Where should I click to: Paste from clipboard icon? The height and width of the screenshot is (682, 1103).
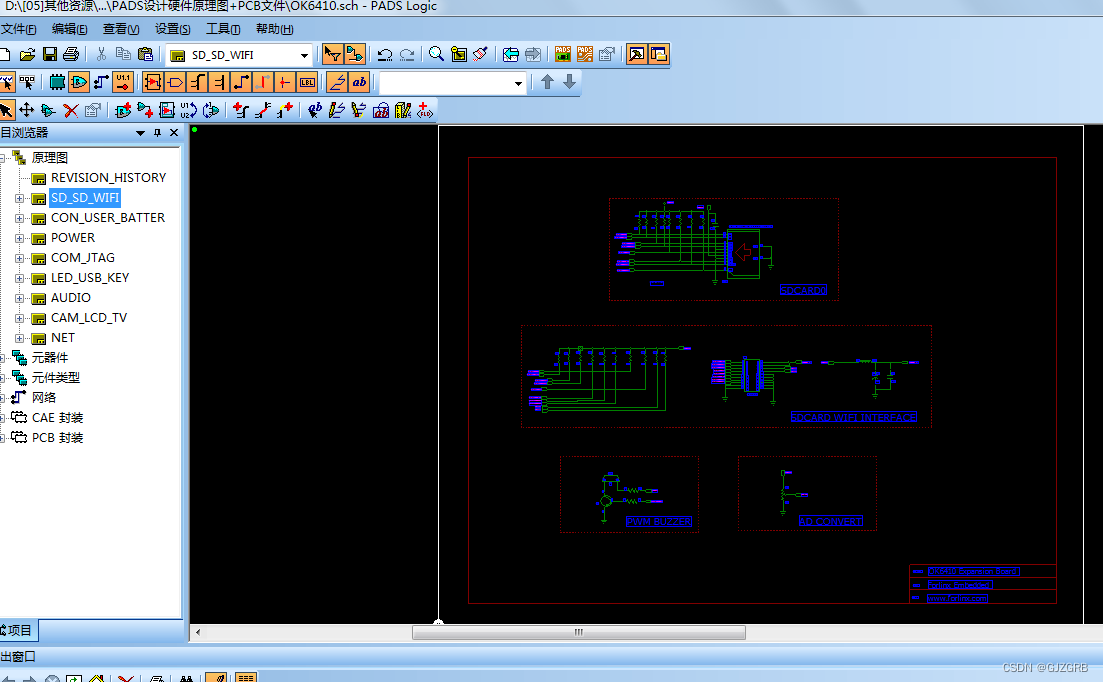click(x=146, y=54)
